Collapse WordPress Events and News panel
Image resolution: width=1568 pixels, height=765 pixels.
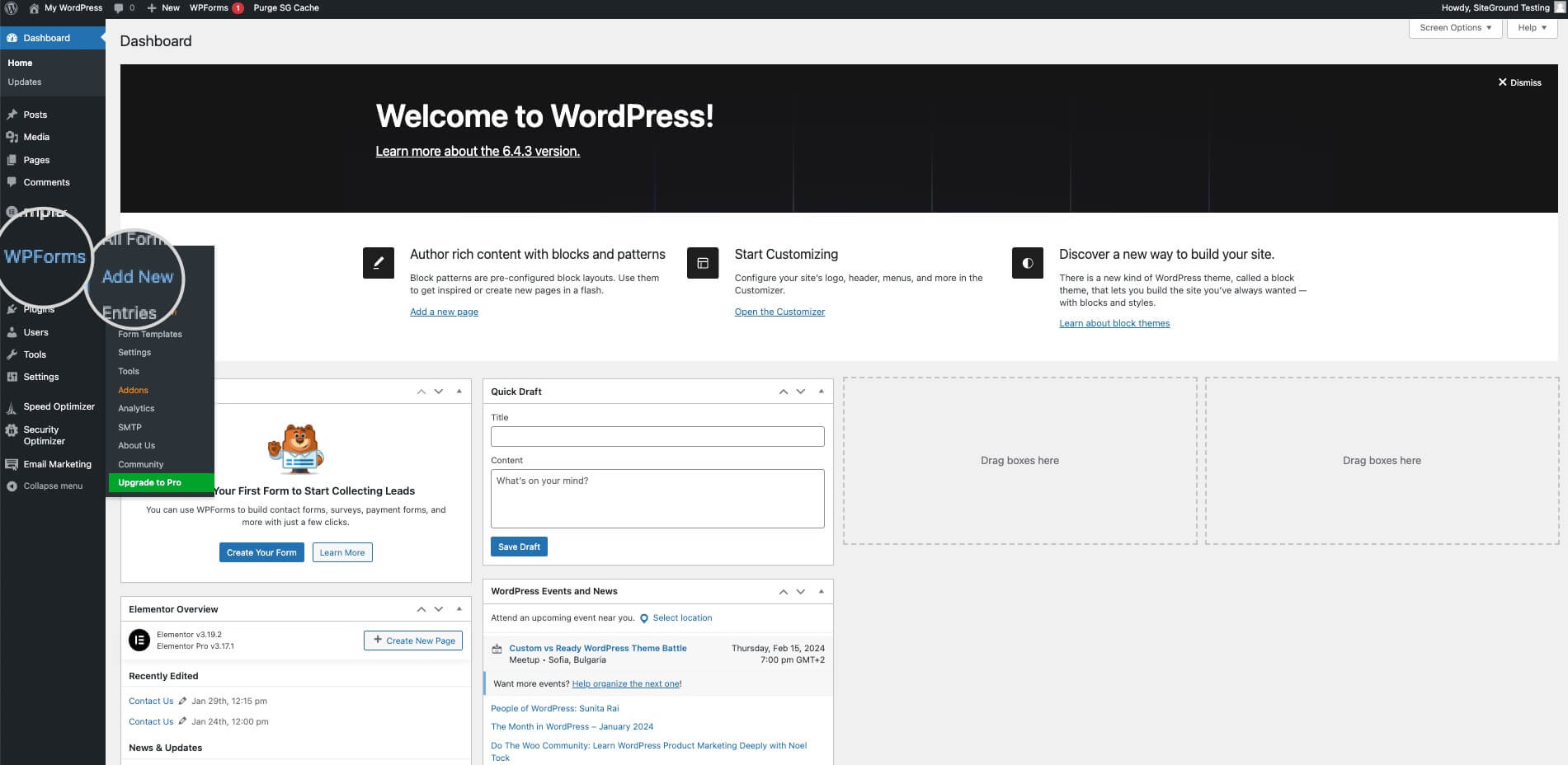point(822,591)
